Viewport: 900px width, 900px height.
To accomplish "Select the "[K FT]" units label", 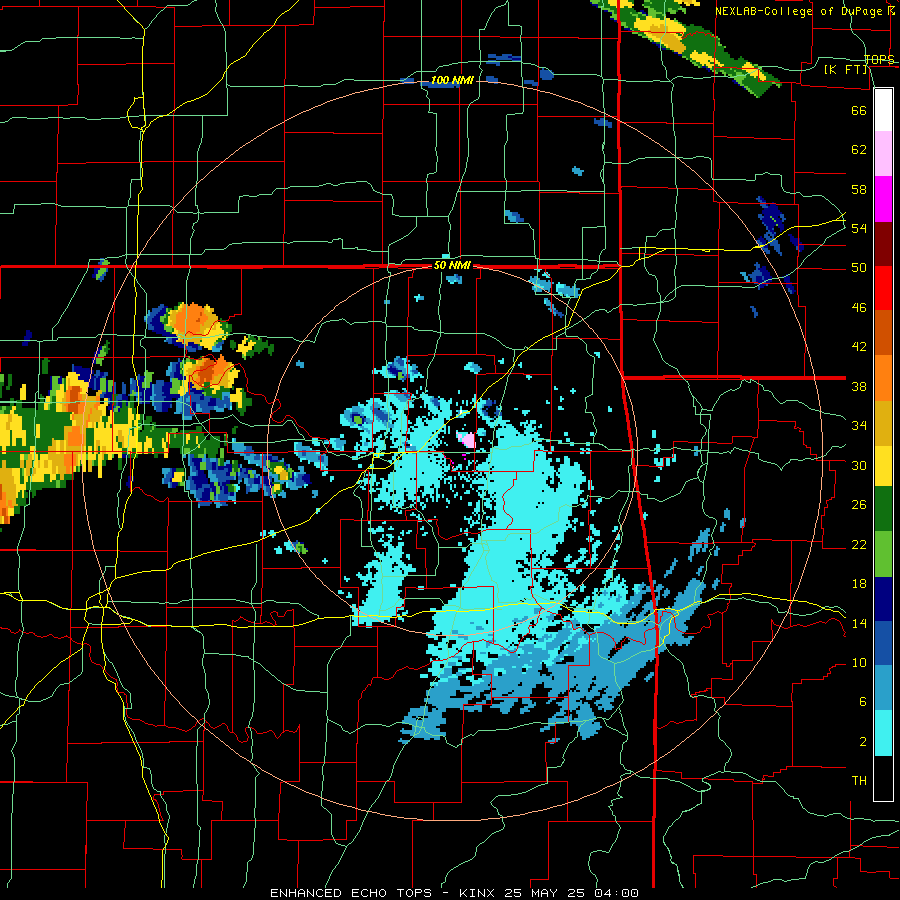I will pyautogui.click(x=845, y=69).
